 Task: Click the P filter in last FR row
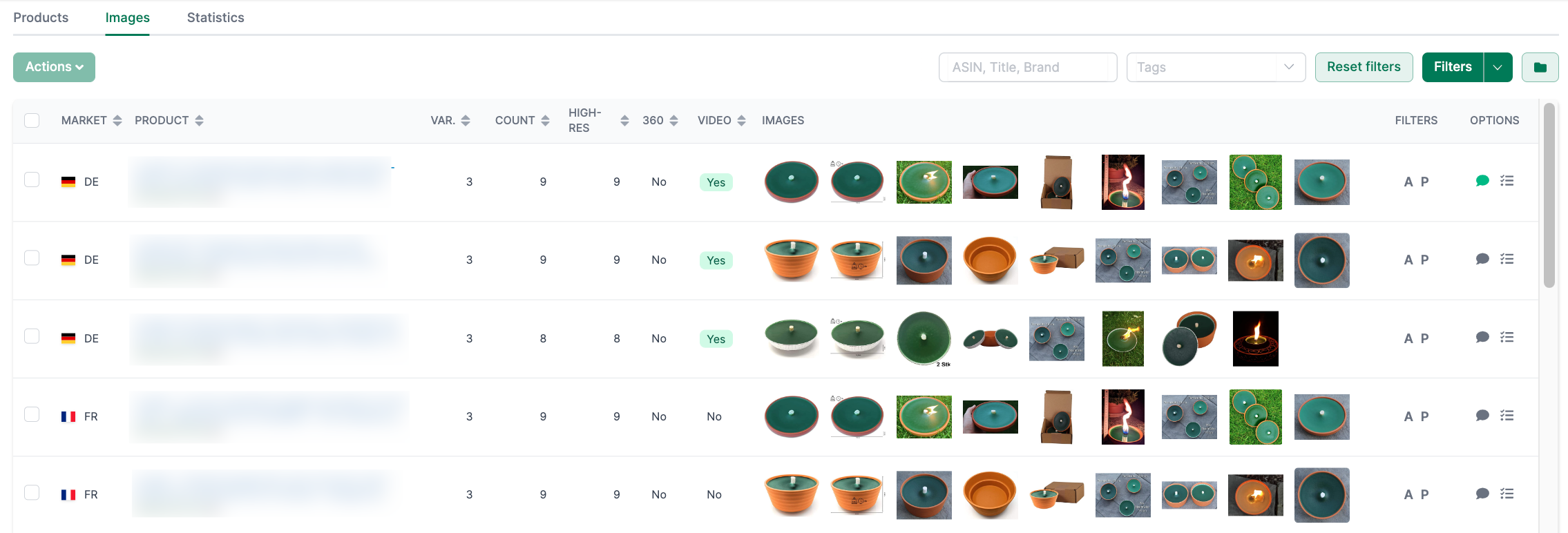(1424, 495)
